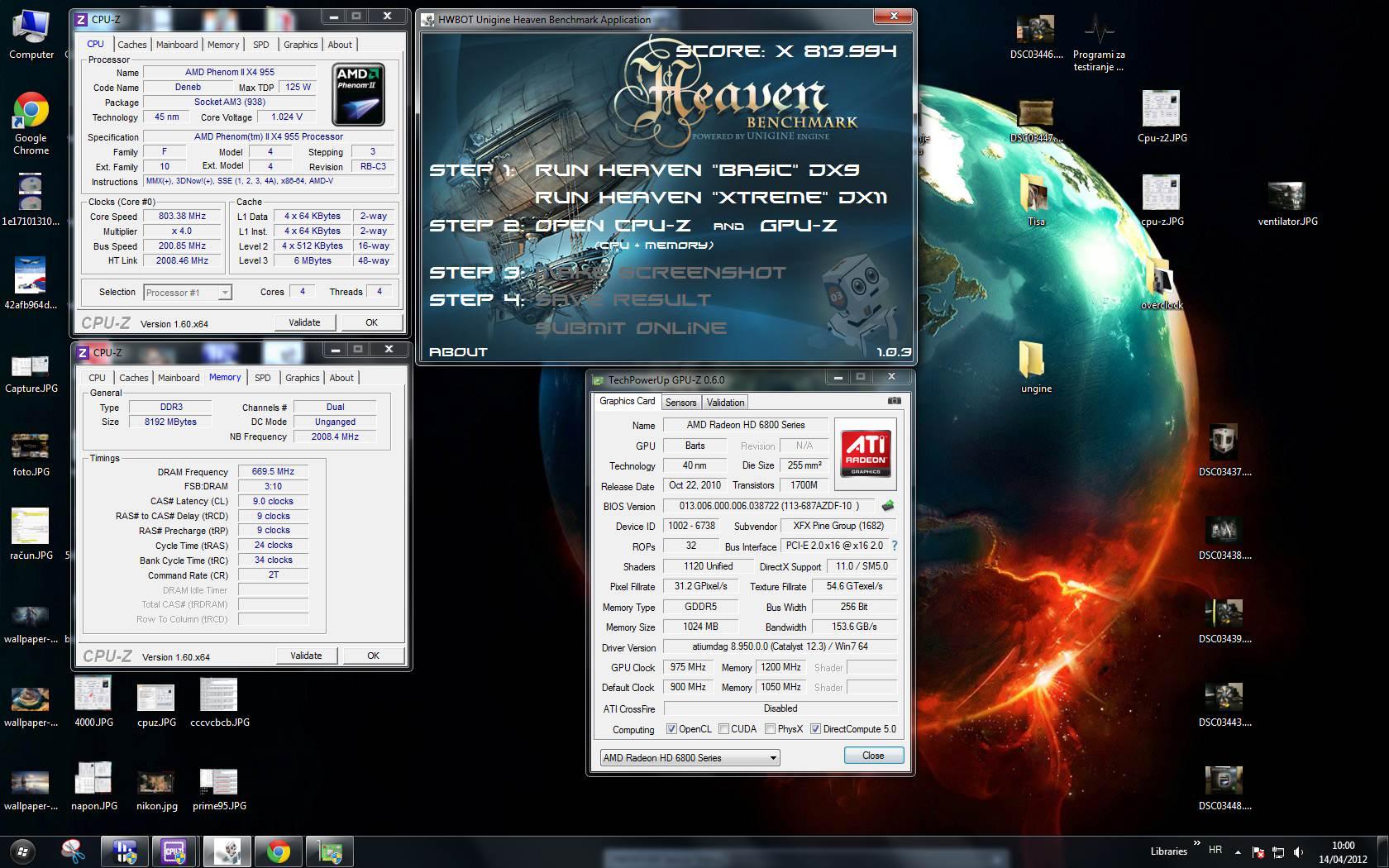The width and height of the screenshot is (1389, 868).
Task: Click the Core Speed value field
Action: point(183,216)
